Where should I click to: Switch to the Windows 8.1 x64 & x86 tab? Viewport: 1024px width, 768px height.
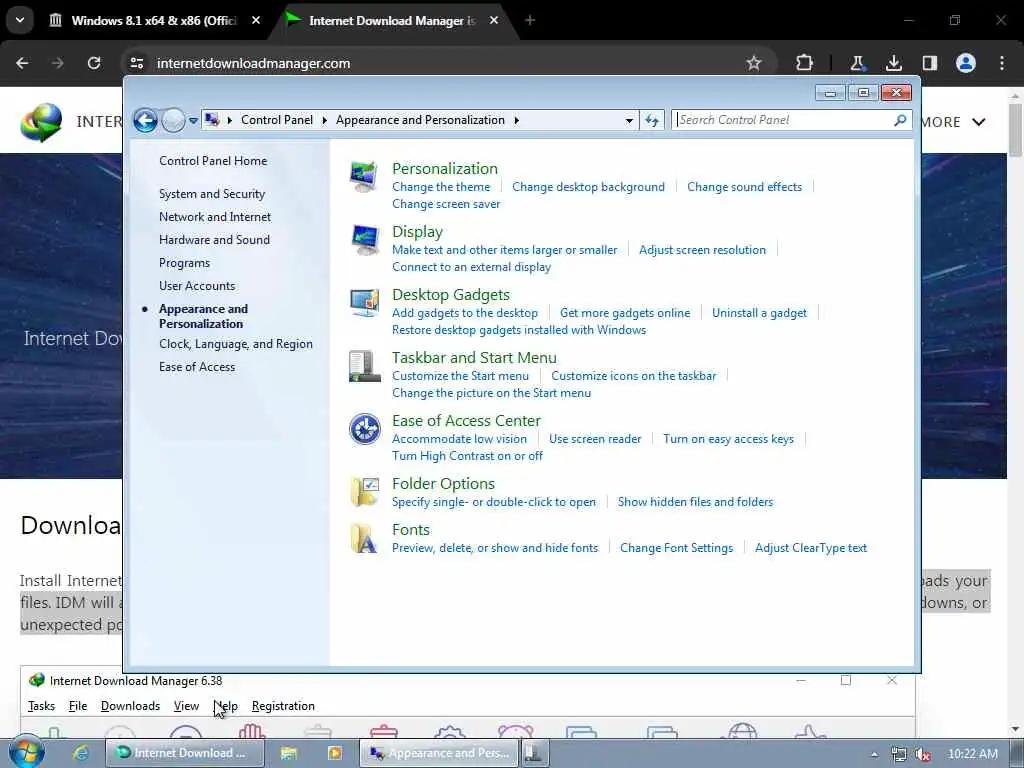(x=154, y=21)
